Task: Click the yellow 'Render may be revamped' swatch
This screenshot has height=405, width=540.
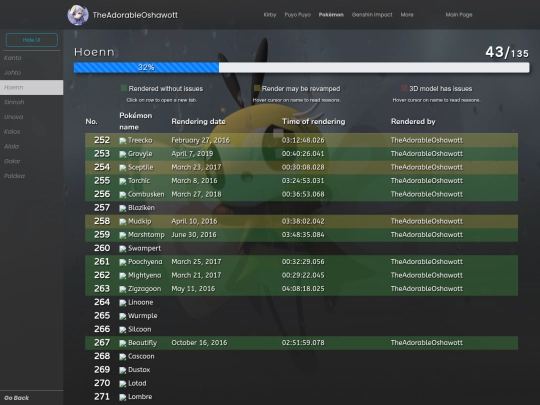Action: tap(257, 88)
